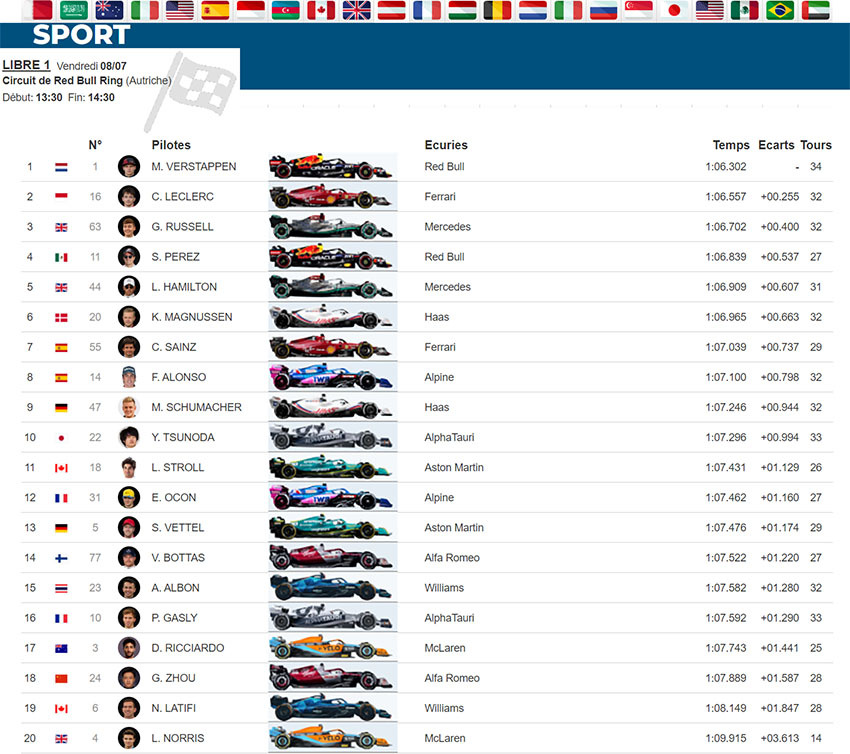This screenshot has width=850, height=754.
Task: Click the gap value +03.613
Action: [780, 738]
